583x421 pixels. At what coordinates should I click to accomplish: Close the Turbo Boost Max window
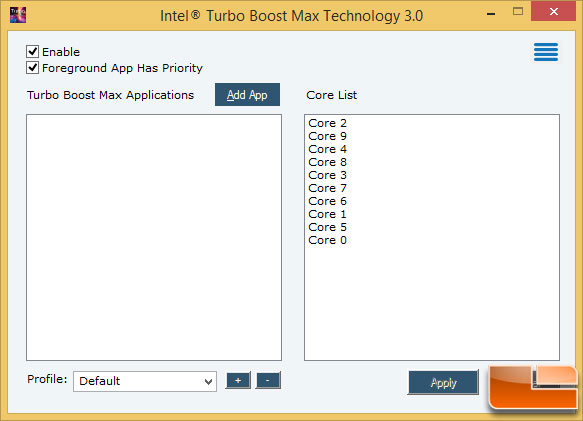coord(554,12)
